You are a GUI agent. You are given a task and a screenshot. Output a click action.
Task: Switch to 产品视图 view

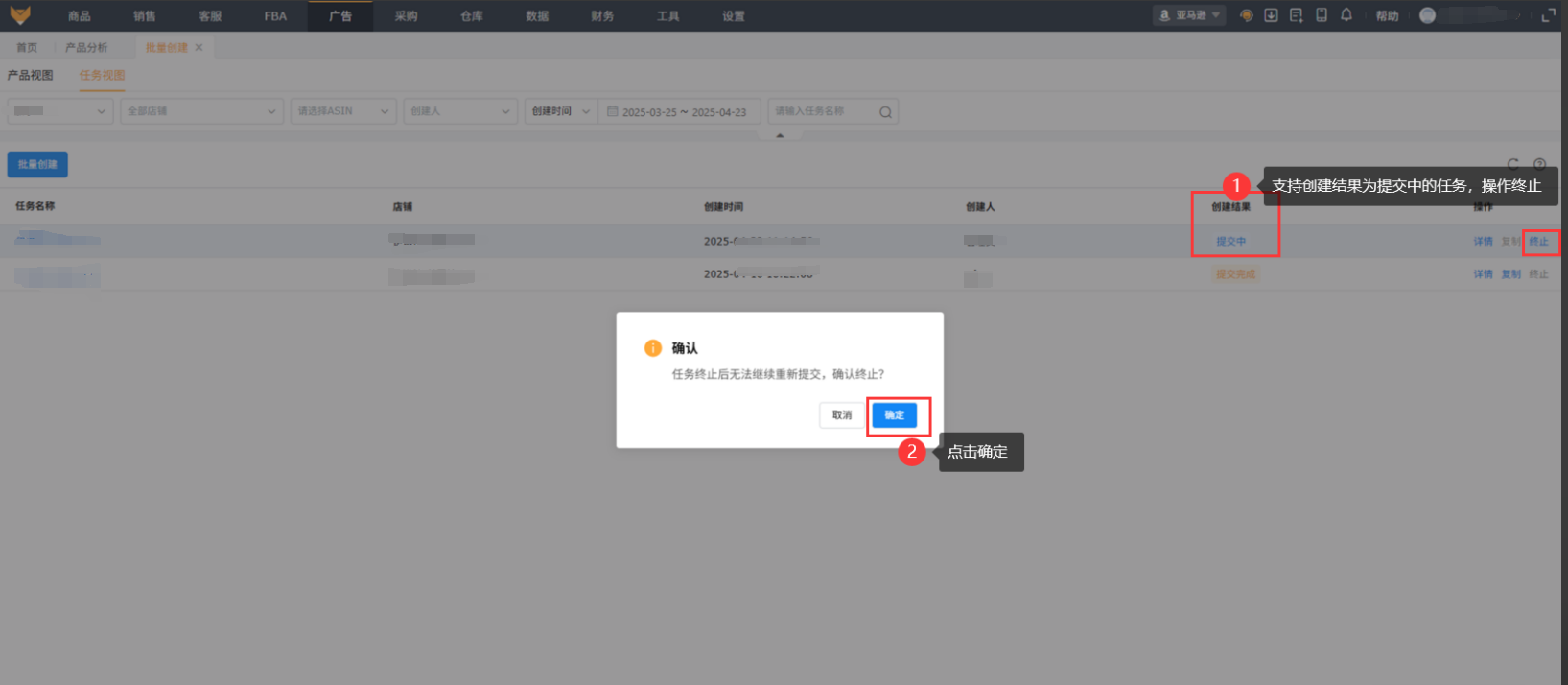tap(30, 75)
